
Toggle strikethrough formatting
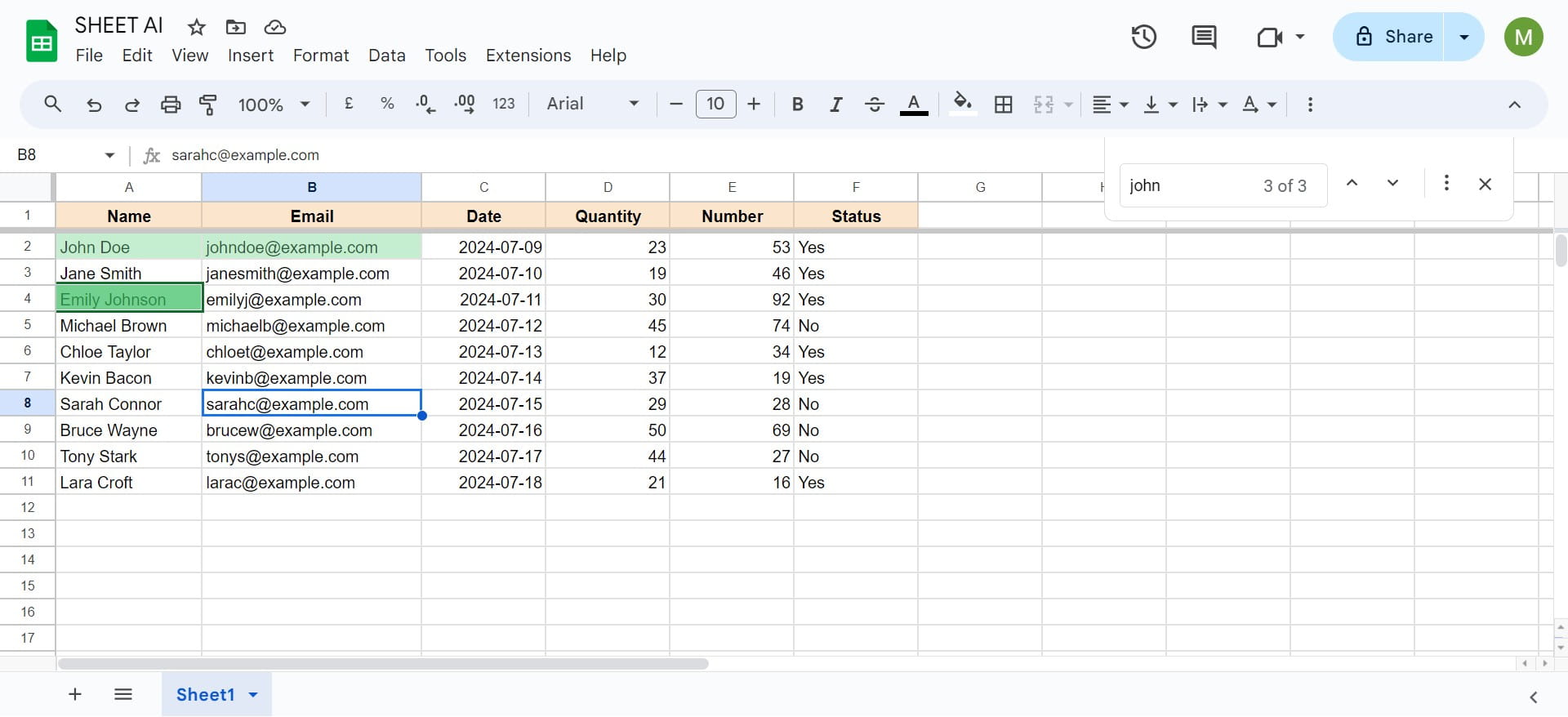pos(874,105)
